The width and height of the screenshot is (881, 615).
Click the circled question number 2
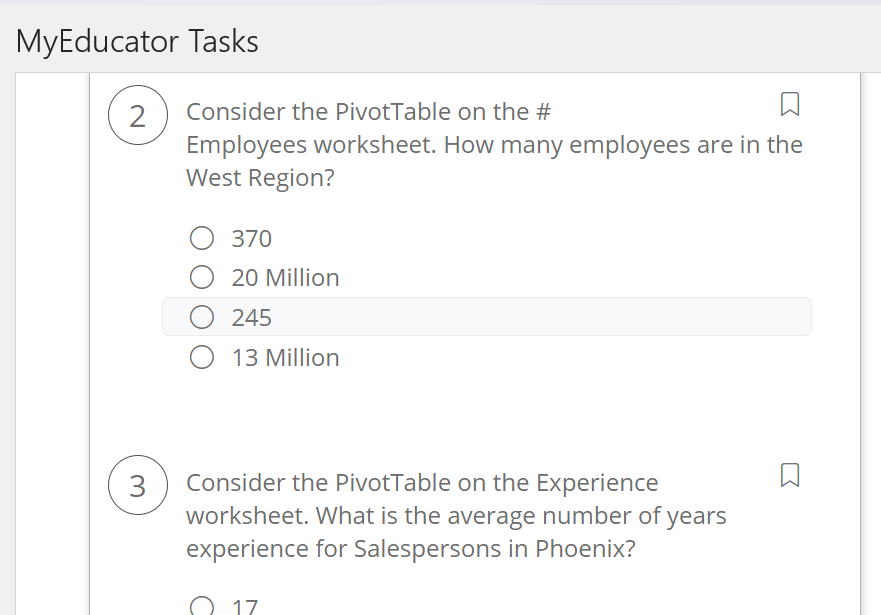pyautogui.click(x=138, y=116)
